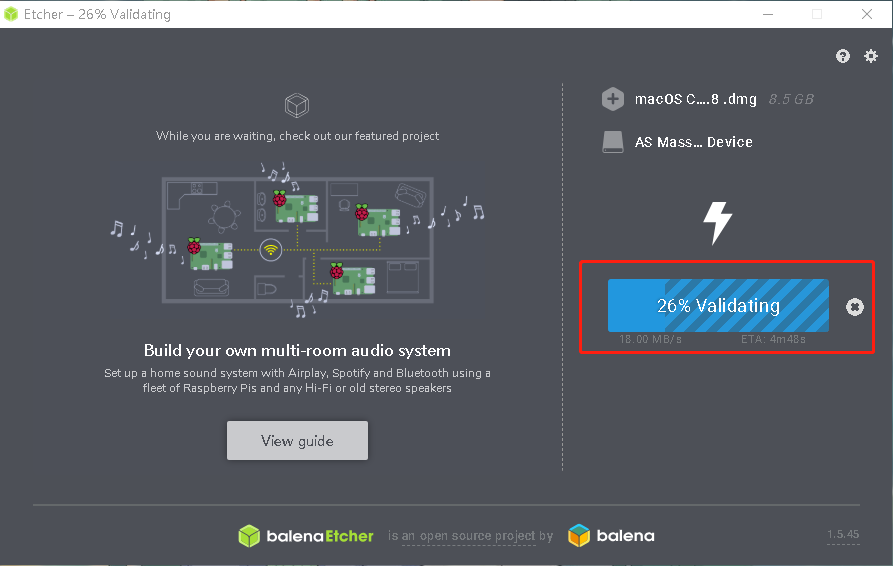Follow the "open source project" link
The image size is (893, 566).
point(476,537)
